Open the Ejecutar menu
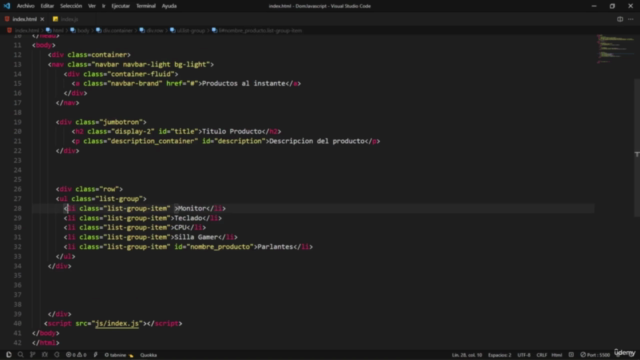The height and width of the screenshot is (360, 640). (x=120, y=6)
